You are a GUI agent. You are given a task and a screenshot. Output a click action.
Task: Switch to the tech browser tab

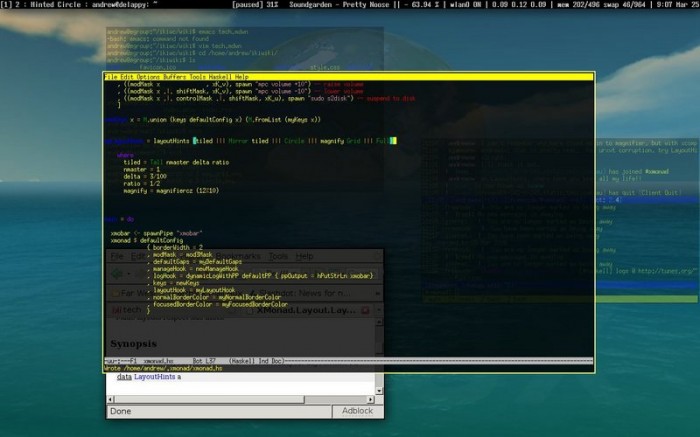pos(126,309)
